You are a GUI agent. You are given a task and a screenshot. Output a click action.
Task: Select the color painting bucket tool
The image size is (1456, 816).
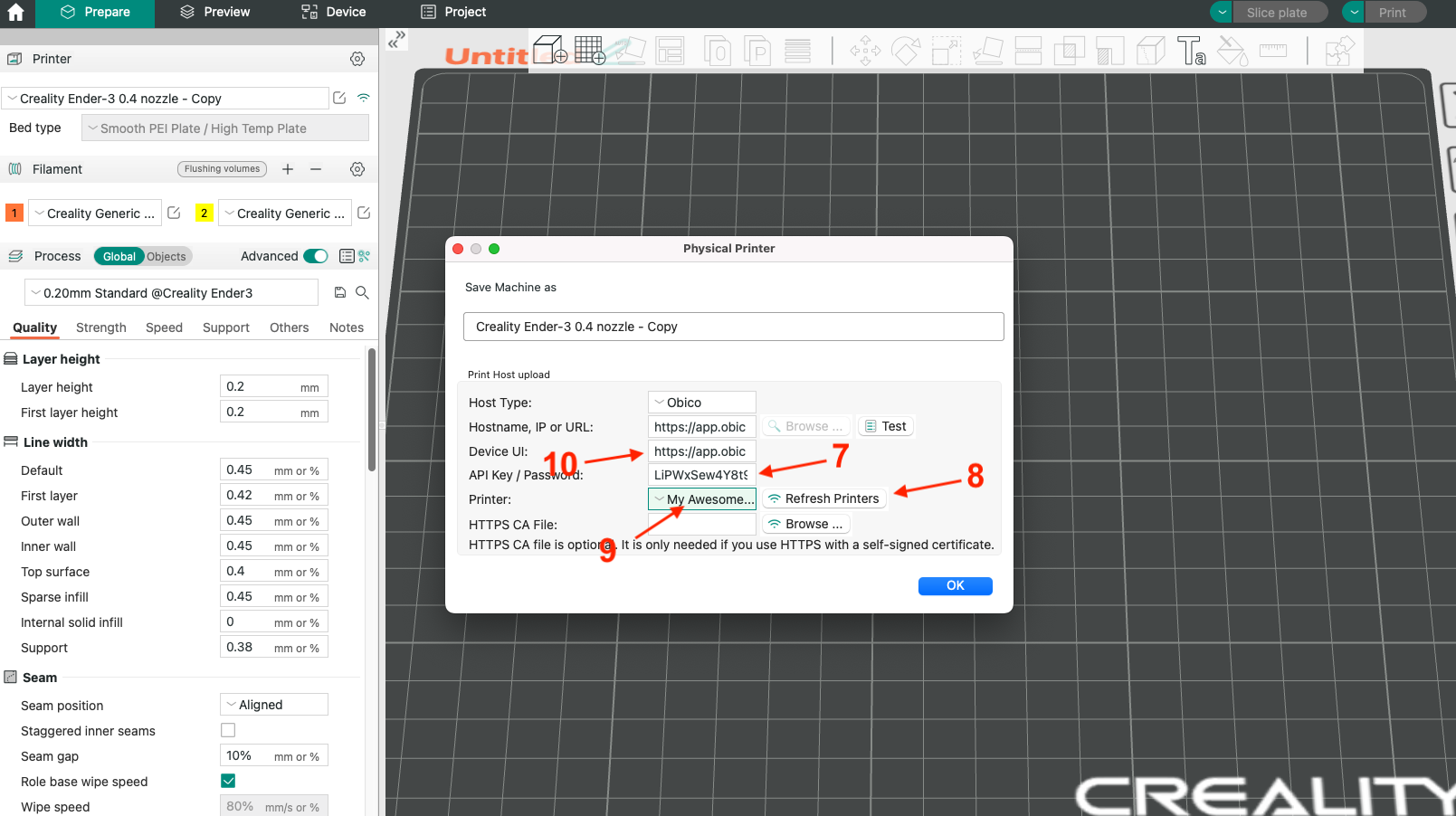pos(1232,50)
